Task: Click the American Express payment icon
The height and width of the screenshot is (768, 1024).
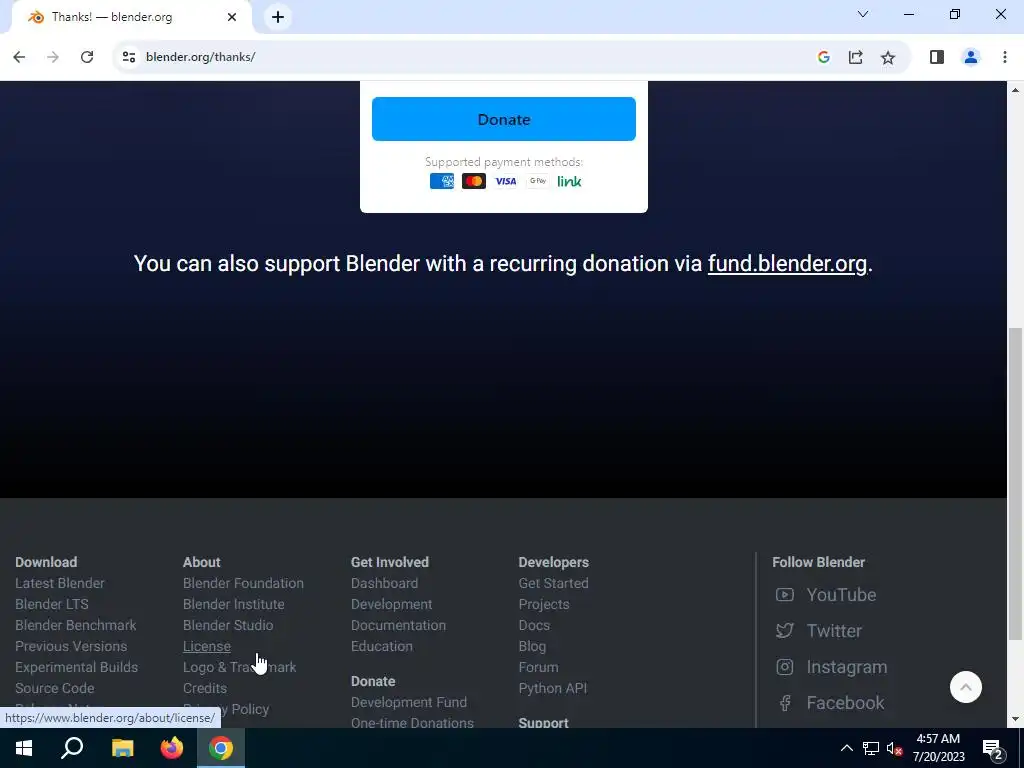Action: tap(441, 181)
